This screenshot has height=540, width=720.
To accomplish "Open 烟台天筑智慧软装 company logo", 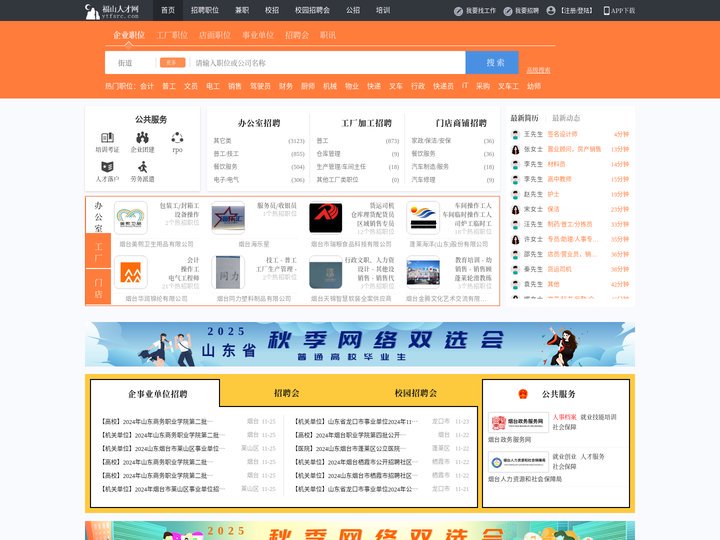I will [326, 272].
